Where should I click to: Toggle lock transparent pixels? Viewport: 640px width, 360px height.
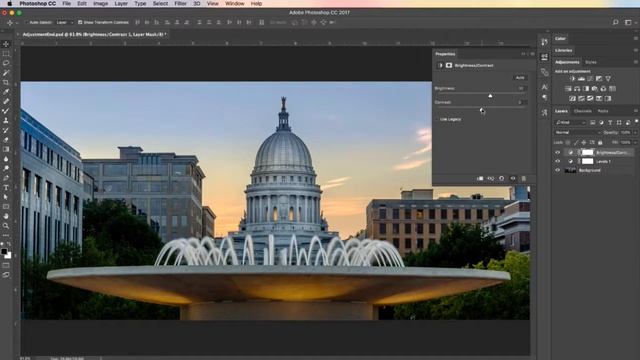pyautogui.click(x=568, y=142)
